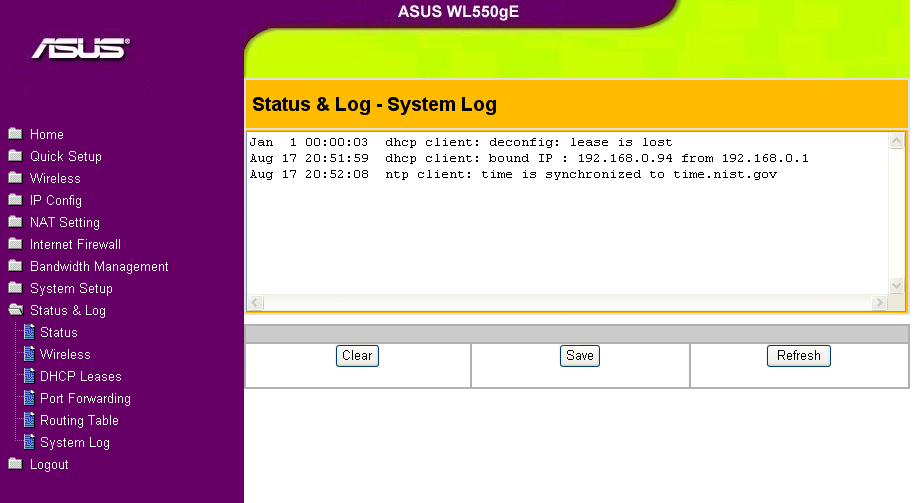The width and height of the screenshot is (916, 503).
Task: Click the page icon next to DHCP Leases
Action: coord(29,376)
